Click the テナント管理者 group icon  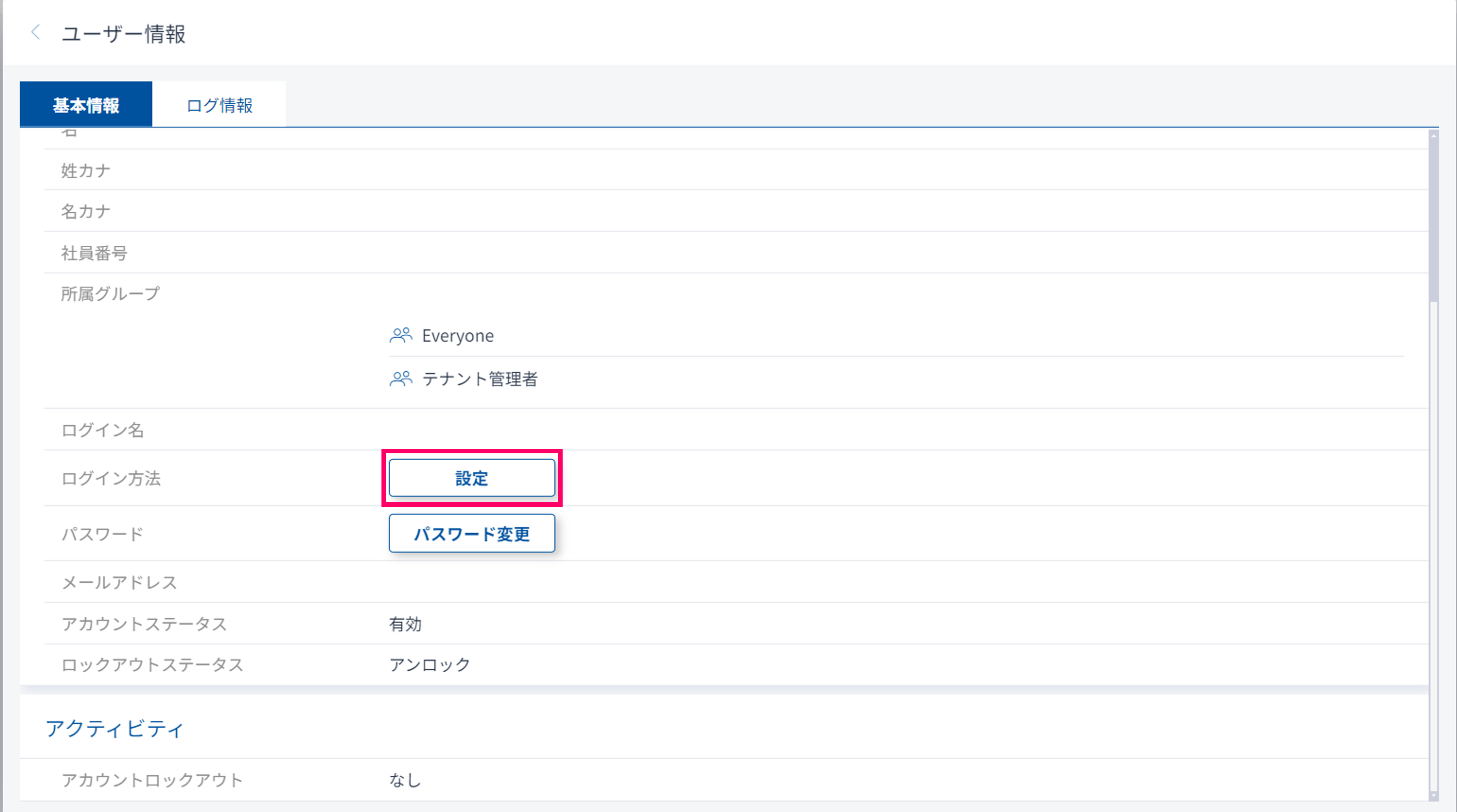click(400, 378)
